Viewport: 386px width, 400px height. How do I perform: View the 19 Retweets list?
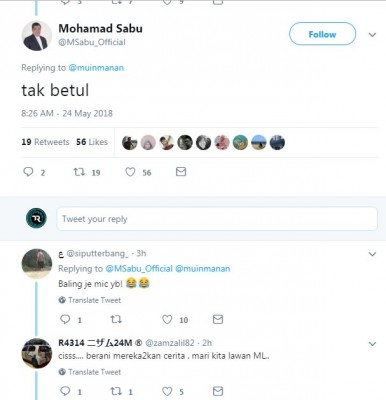45,142
